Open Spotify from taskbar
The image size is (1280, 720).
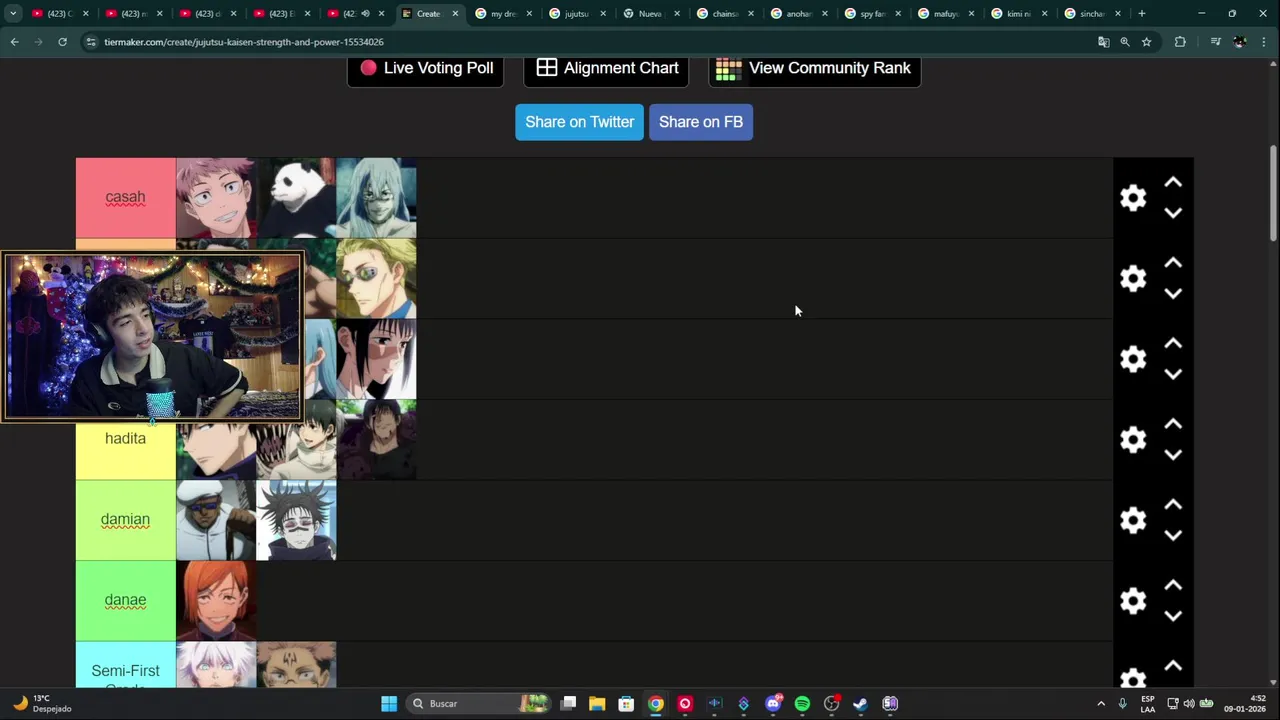coord(802,704)
